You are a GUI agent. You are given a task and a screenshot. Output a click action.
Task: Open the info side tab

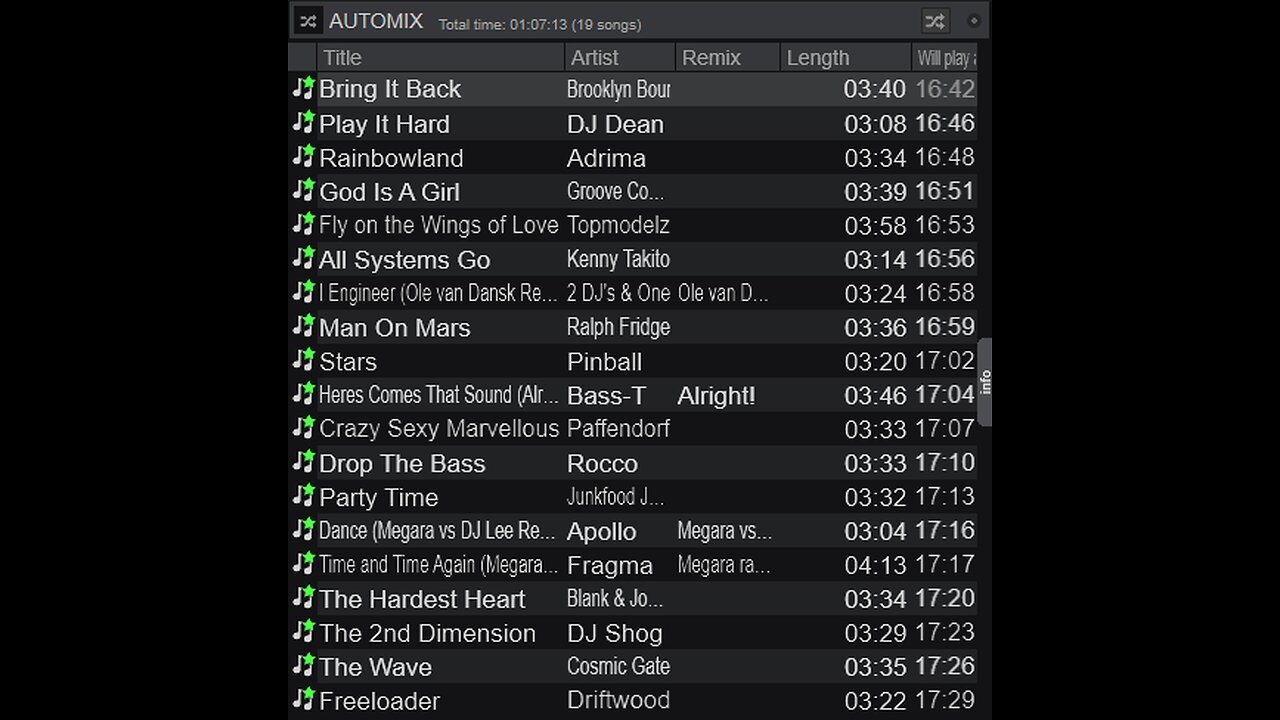984,382
